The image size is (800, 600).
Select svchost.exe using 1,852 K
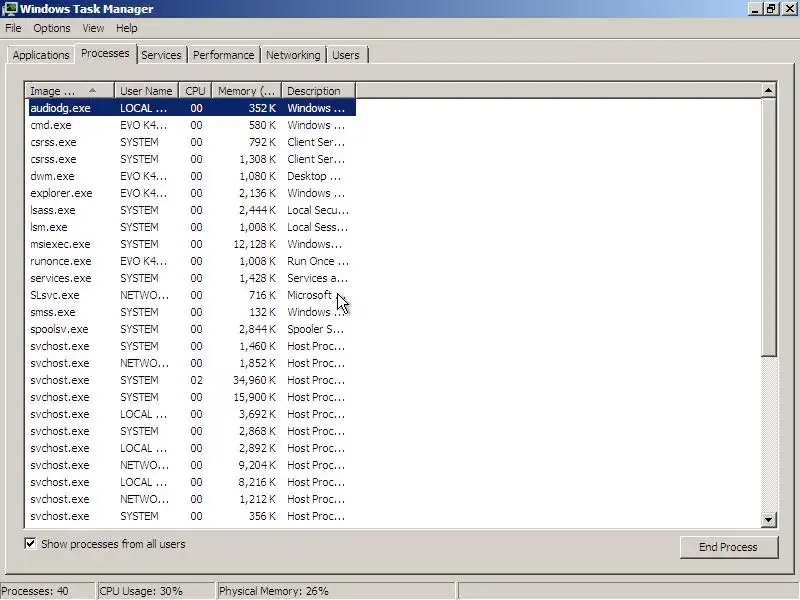192,363
